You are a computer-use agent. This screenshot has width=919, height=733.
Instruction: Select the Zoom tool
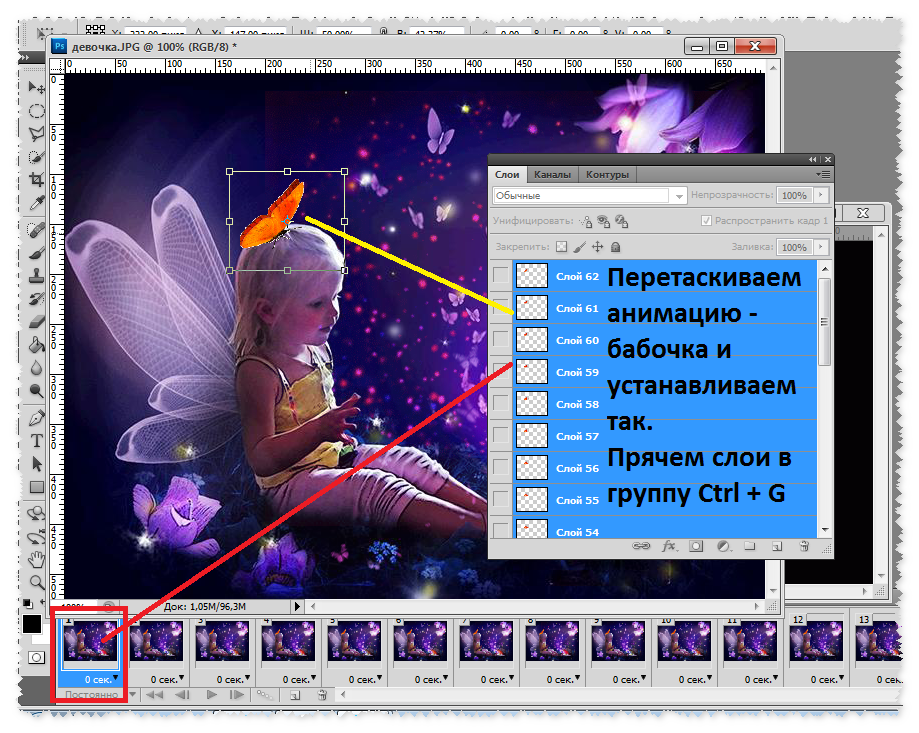pos(36,582)
